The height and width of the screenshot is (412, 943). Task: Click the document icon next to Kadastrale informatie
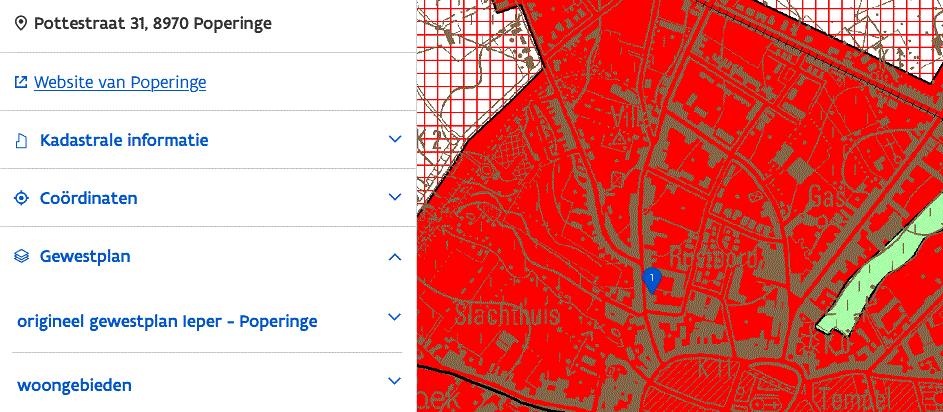[x=21, y=140]
